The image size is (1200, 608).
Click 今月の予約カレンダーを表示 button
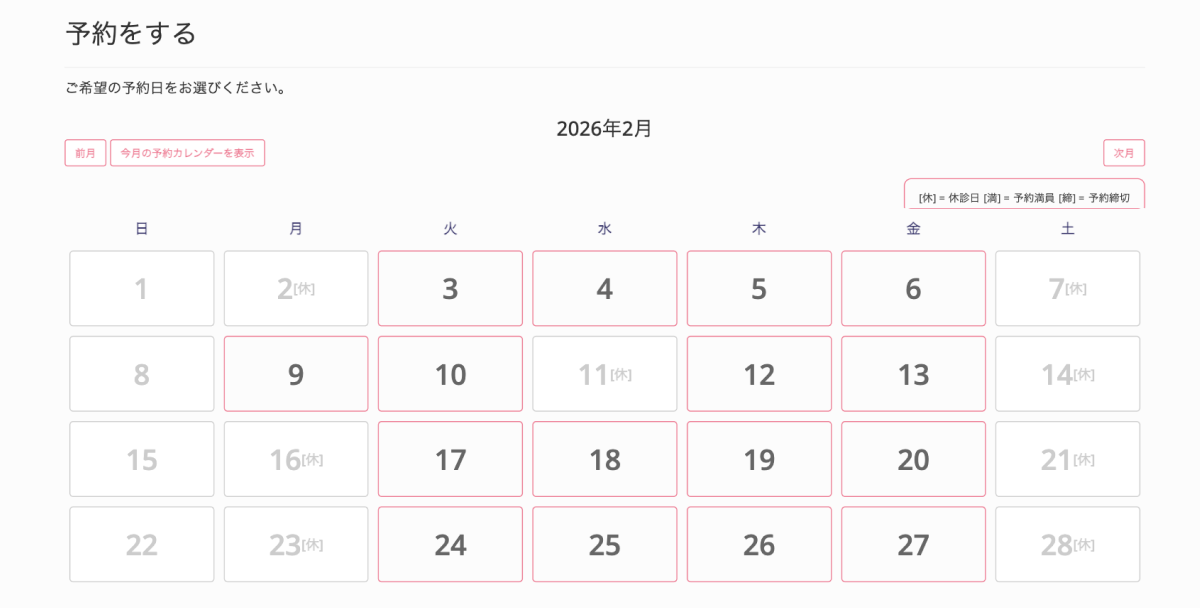(187, 153)
